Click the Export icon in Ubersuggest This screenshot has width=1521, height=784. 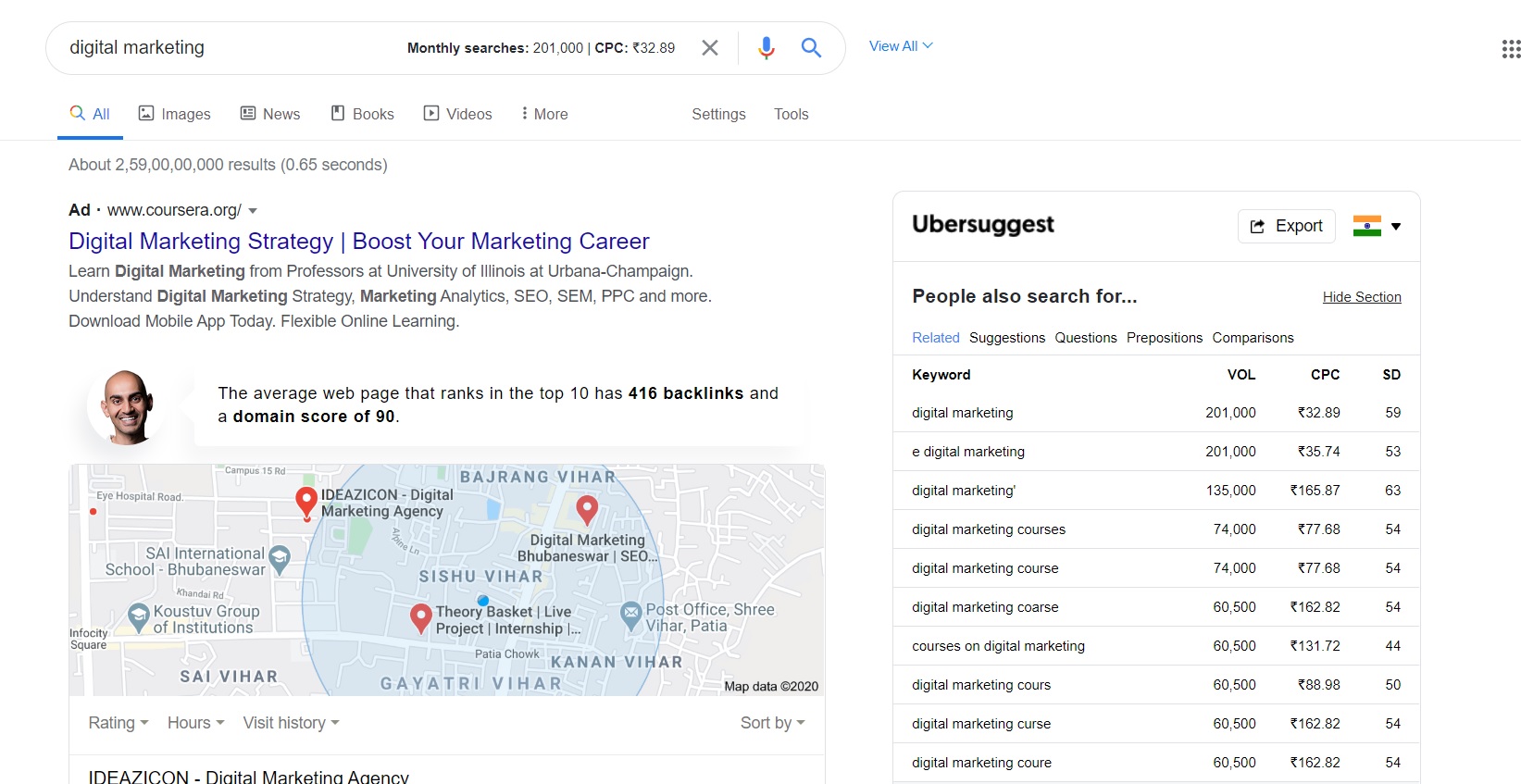1257,226
